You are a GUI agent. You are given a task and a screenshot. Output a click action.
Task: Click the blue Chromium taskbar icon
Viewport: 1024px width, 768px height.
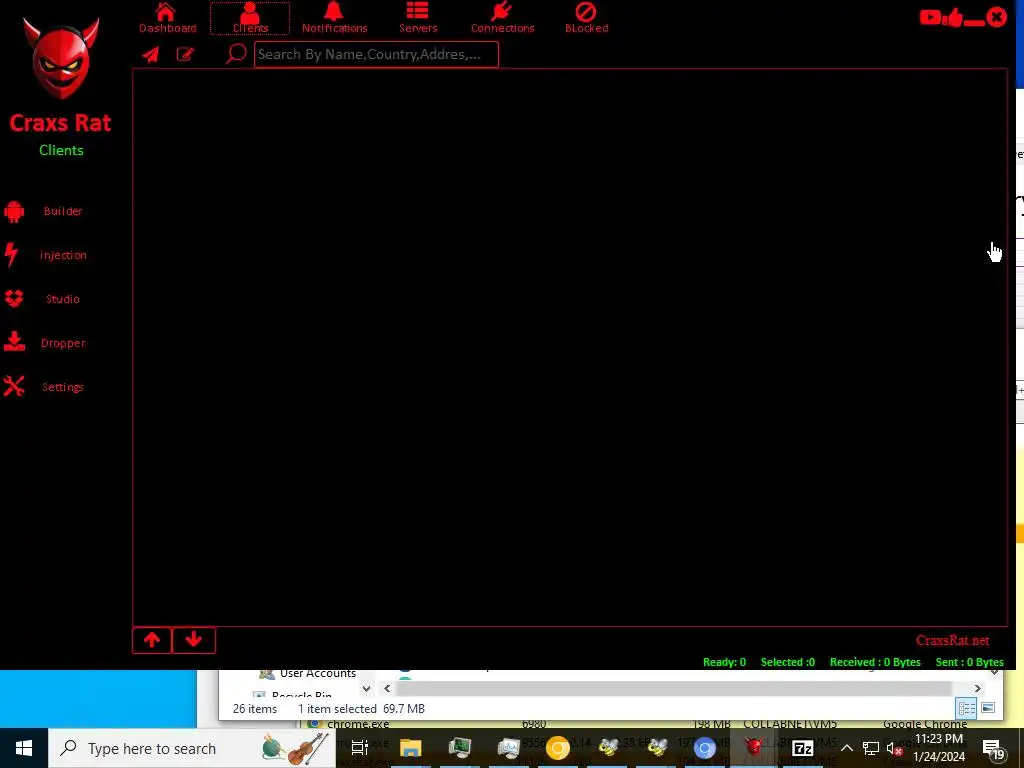704,748
